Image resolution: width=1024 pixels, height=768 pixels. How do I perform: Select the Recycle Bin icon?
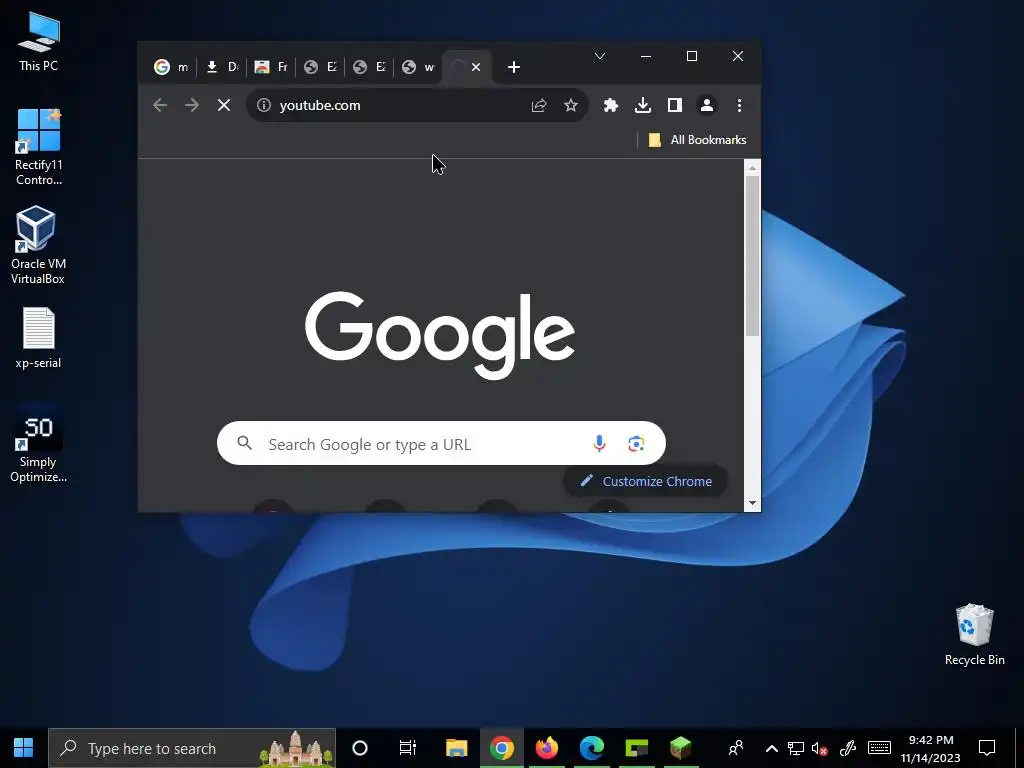click(x=974, y=634)
